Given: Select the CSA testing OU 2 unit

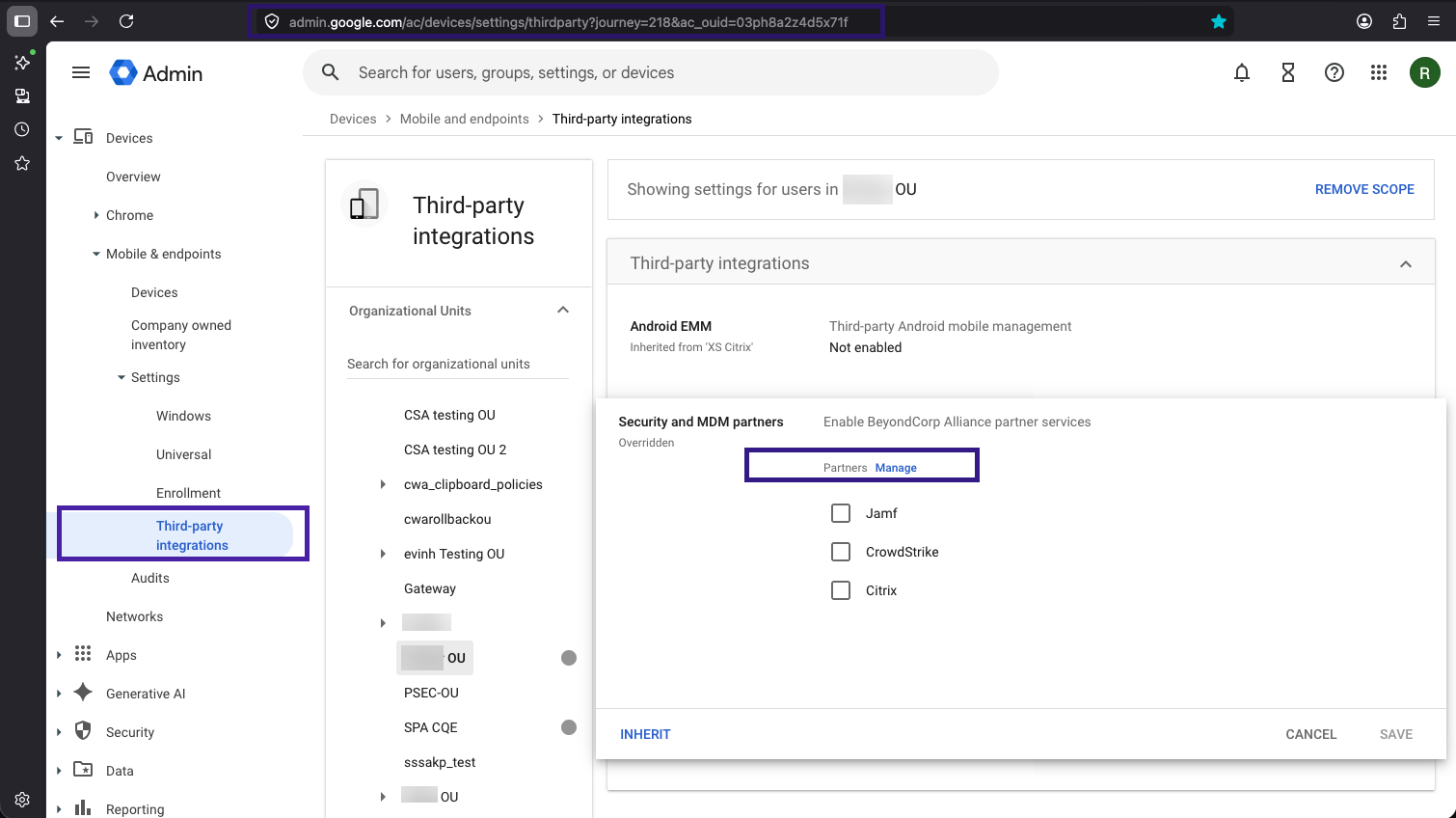Looking at the screenshot, I should [455, 450].
